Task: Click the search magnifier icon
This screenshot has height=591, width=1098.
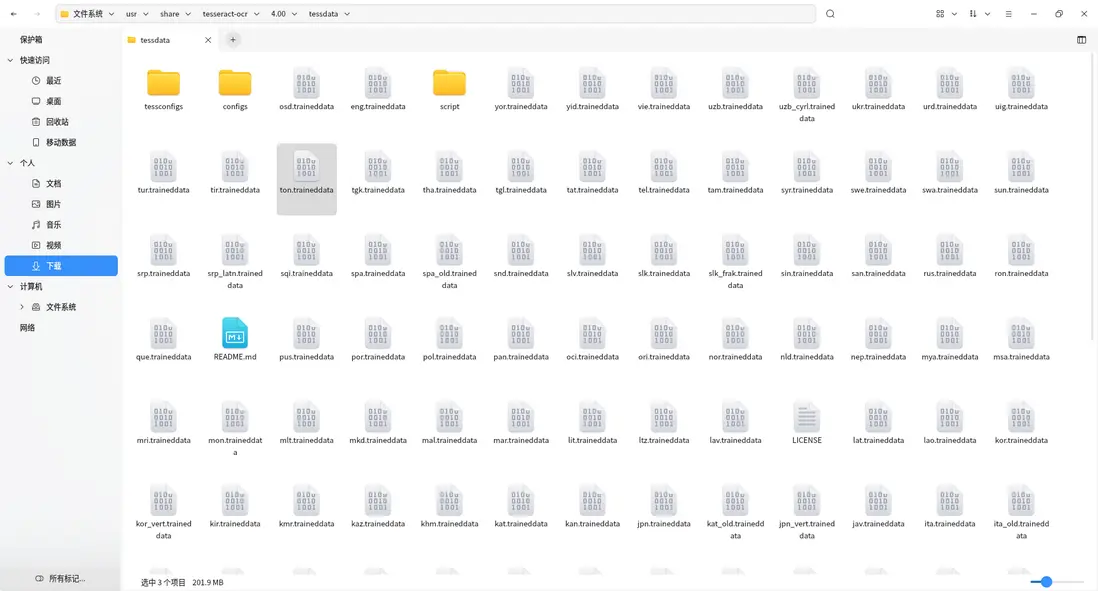Action: point(830,13)
